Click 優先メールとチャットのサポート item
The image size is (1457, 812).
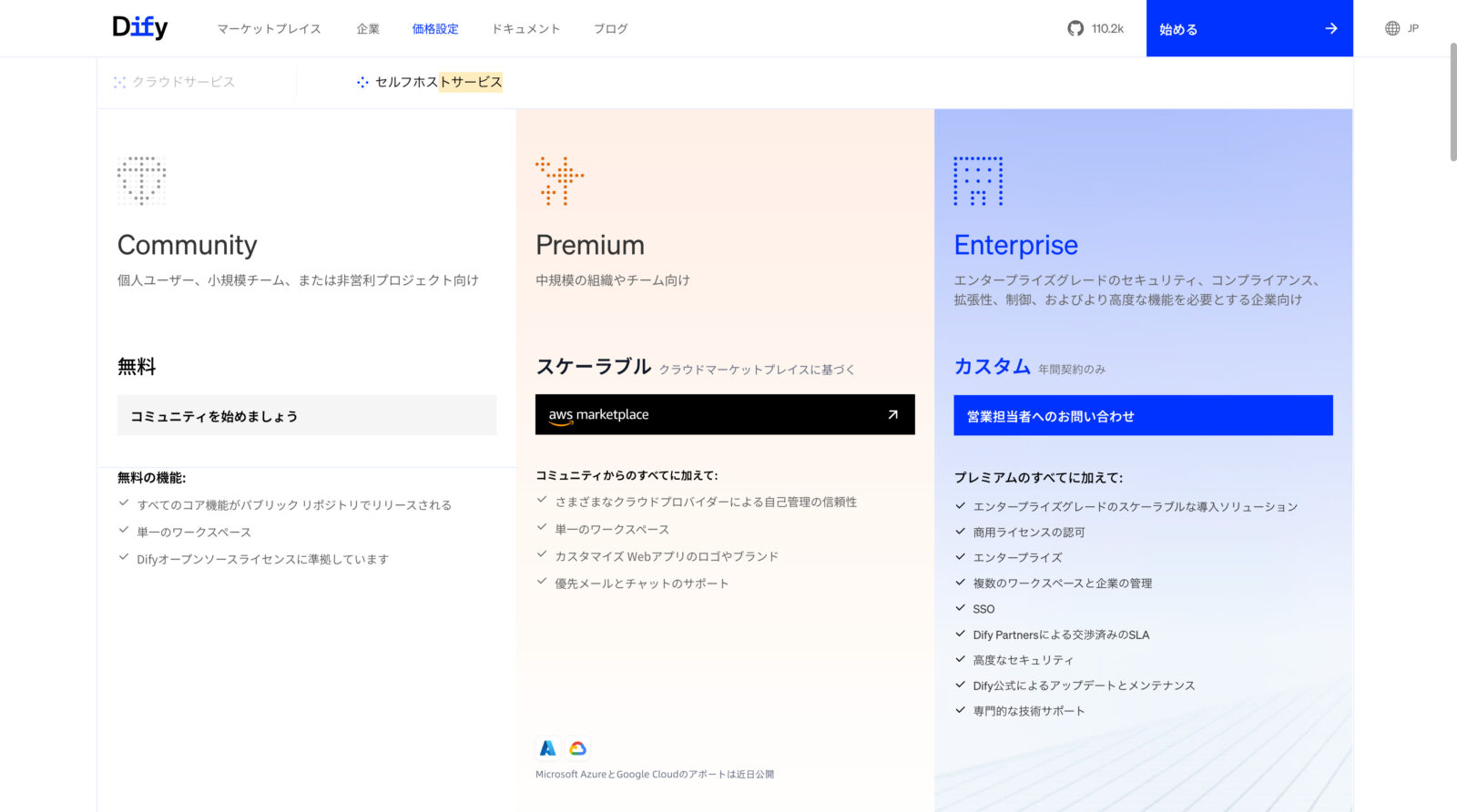click(x=642, y=584)
